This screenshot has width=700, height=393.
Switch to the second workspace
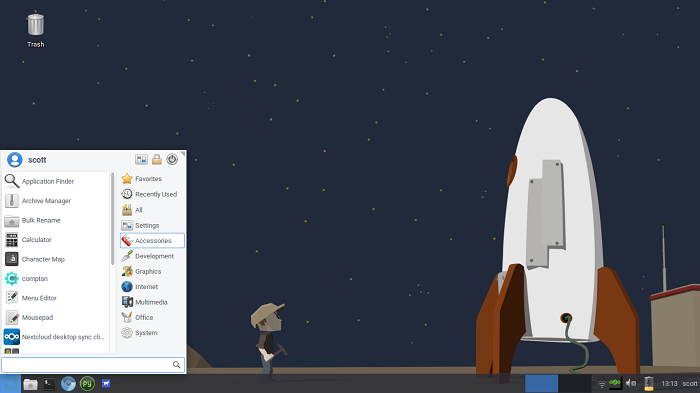point(575,384)
